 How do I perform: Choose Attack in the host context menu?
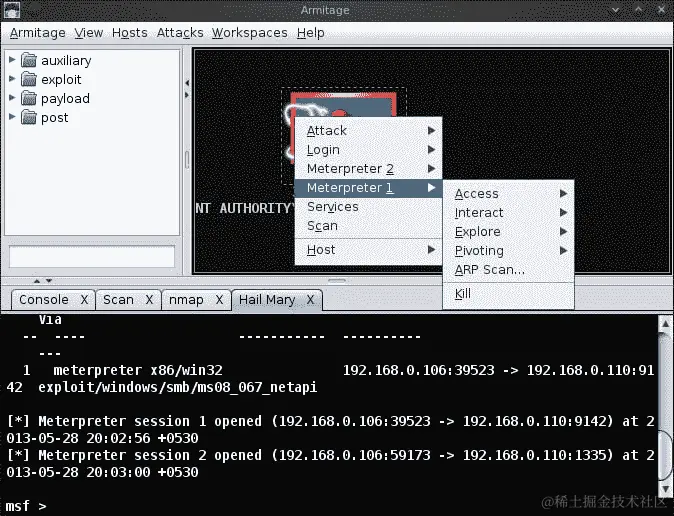[x=368, y=130]
